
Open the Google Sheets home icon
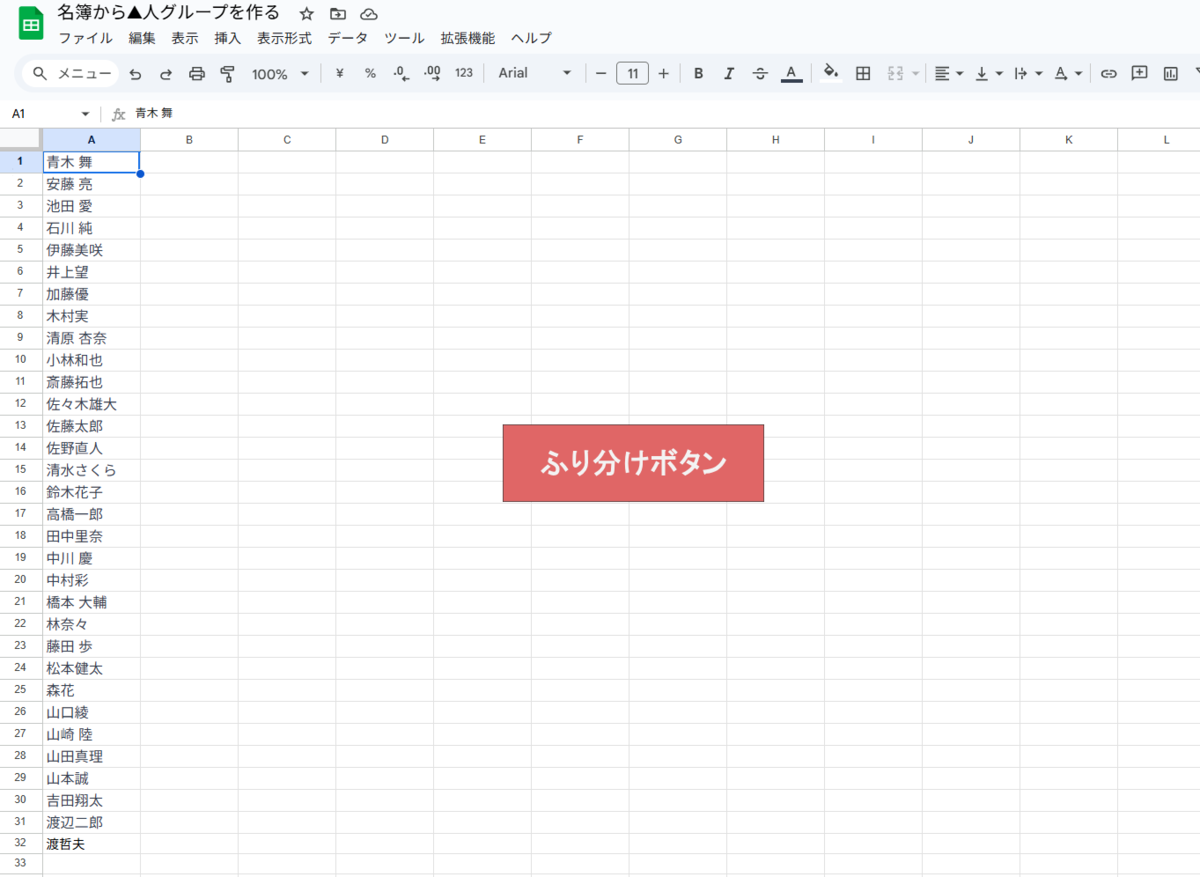(31, 24)
